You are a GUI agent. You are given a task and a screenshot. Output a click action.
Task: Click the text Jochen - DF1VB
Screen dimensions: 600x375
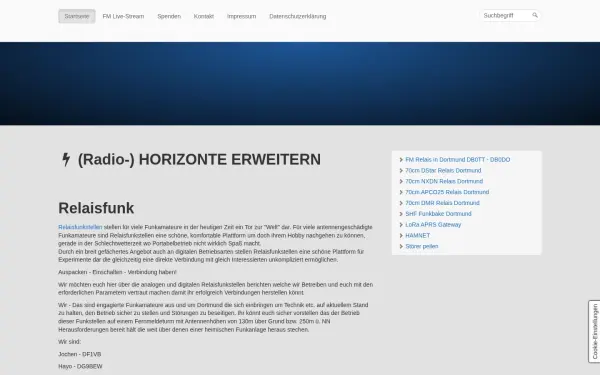80,354
